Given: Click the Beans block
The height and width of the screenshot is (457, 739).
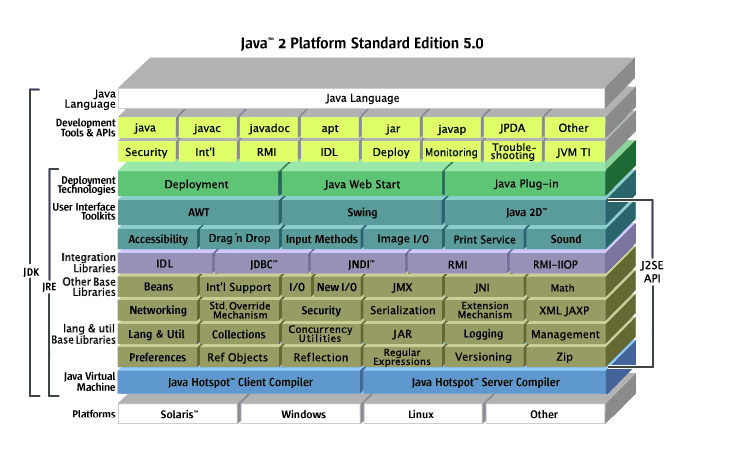Looking at the screenshot, I should pyautogui.click(x=158, y=287).
